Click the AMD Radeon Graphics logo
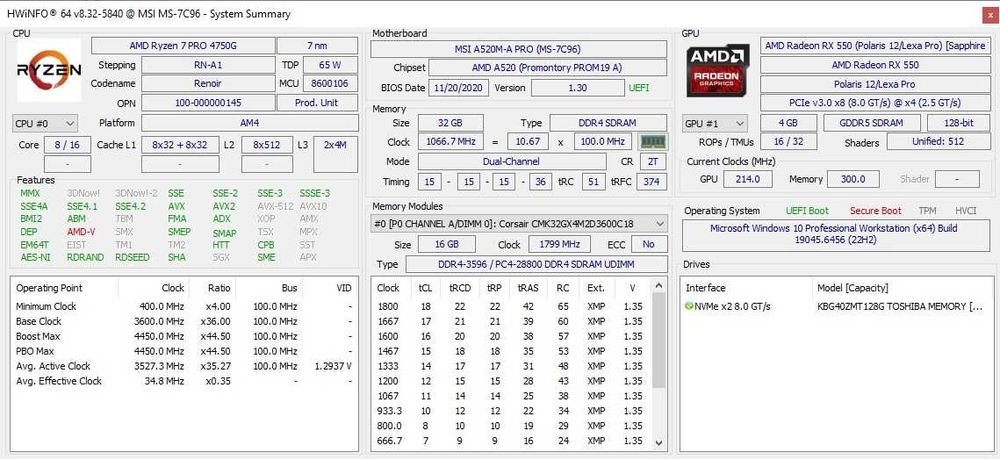Image resolution: width=1000 pixels, height=459 pixels. 717,70
